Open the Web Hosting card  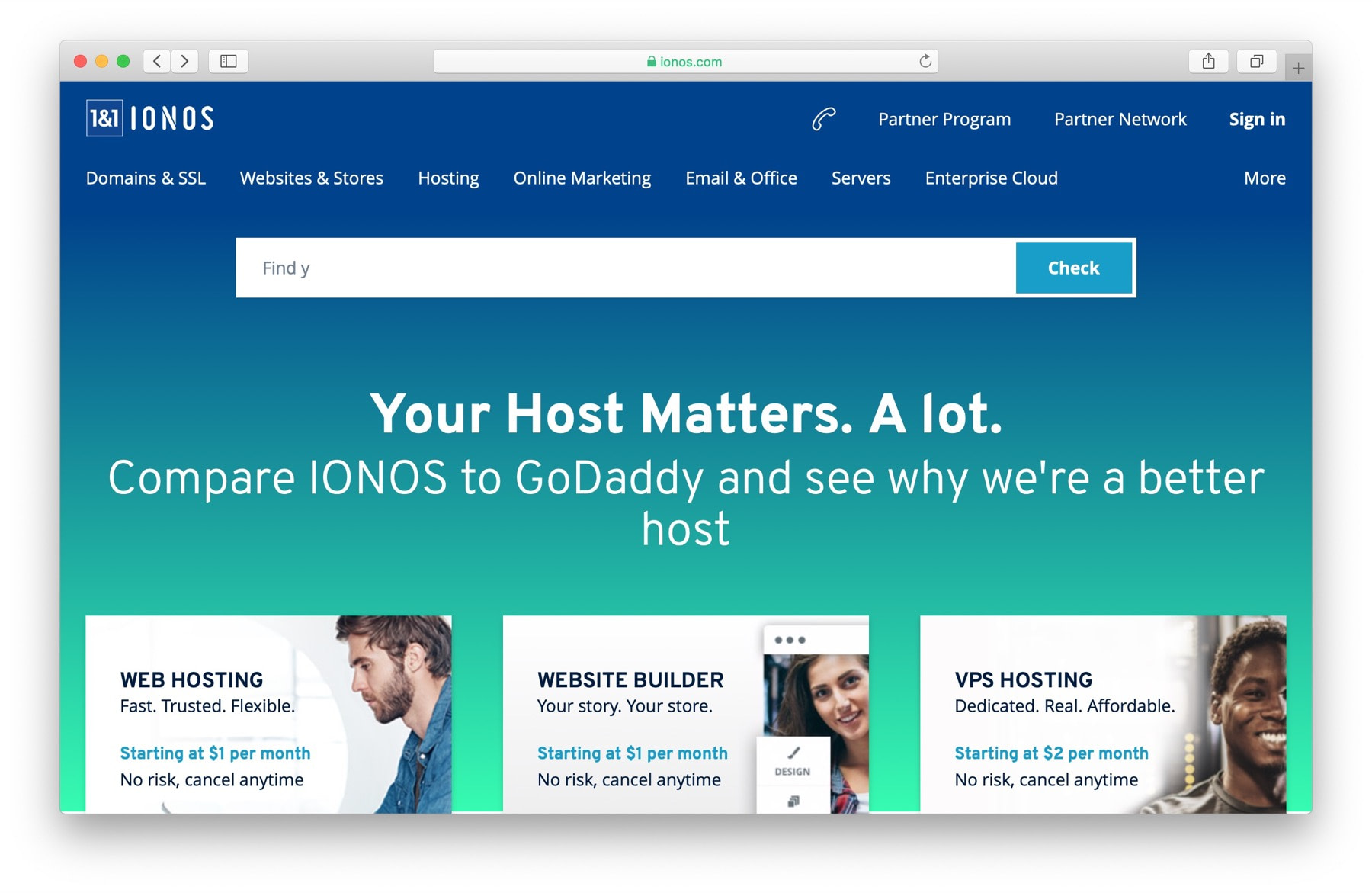coord(268,714)
